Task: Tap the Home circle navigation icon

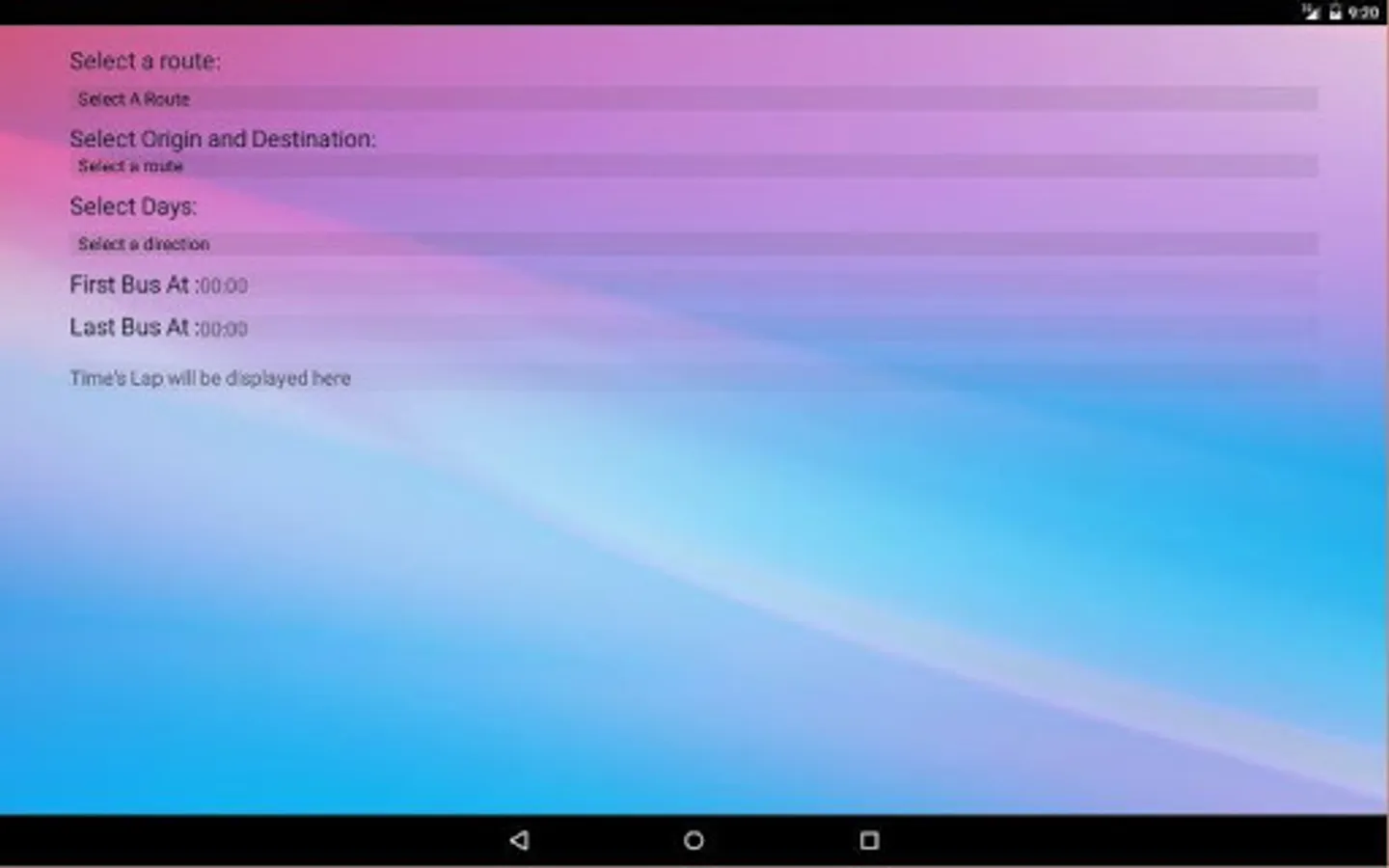Action: [x=694, y=840]
